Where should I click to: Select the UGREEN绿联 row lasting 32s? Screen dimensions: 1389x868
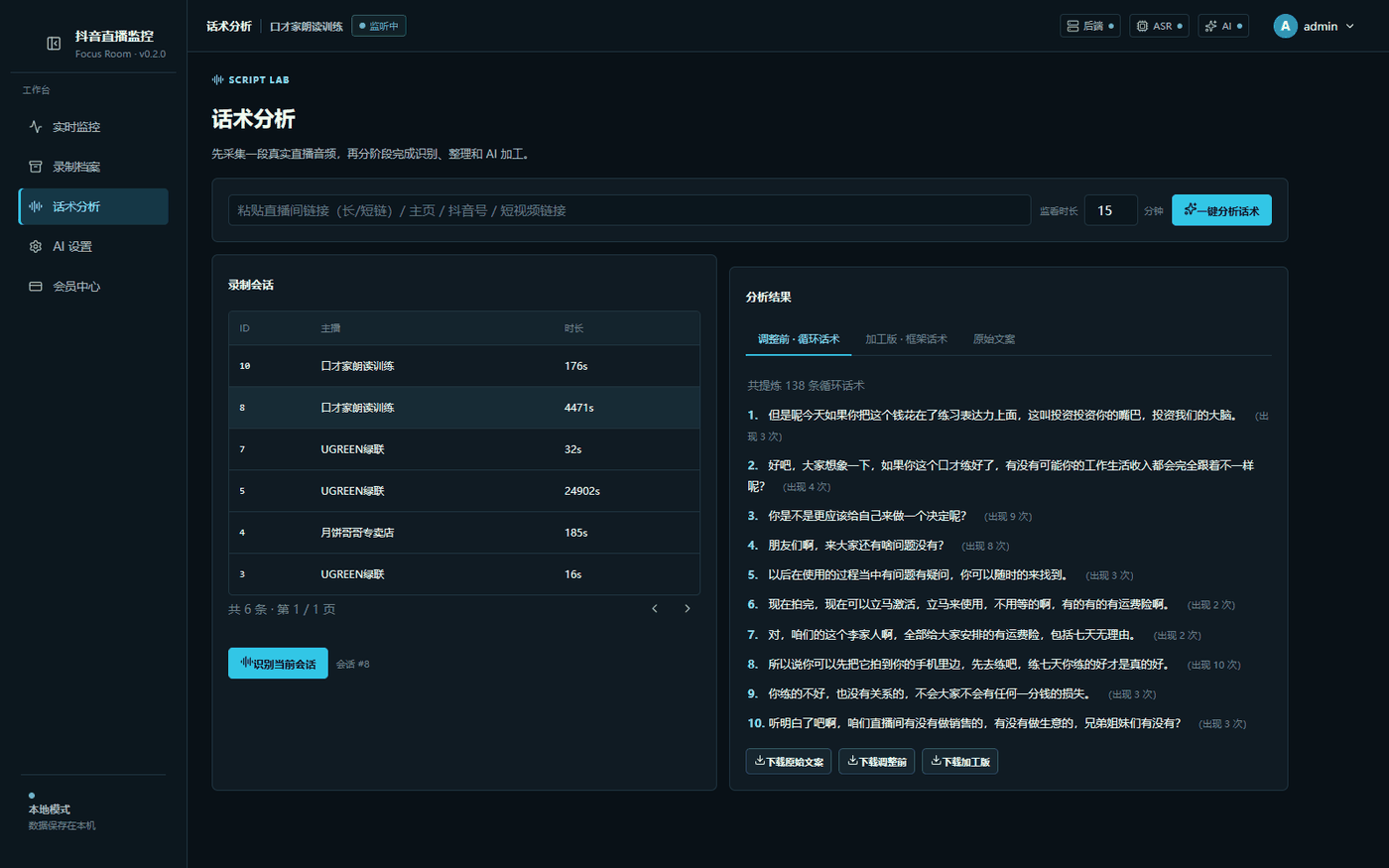pos(464,449)
